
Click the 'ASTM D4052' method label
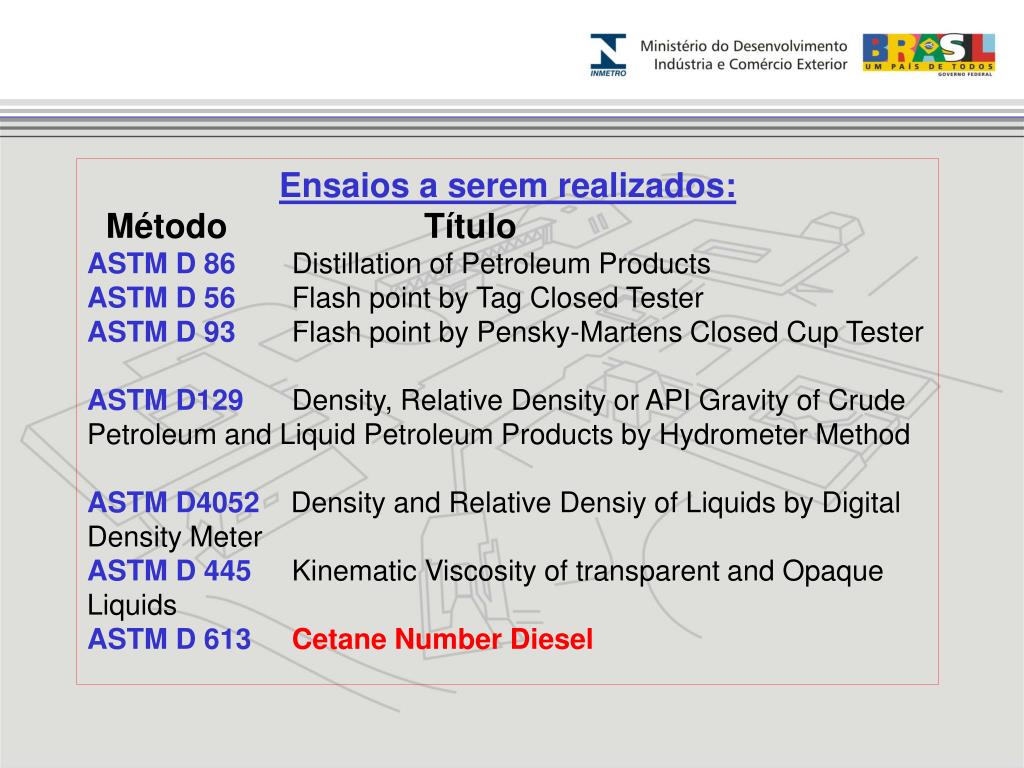(173, 503)
